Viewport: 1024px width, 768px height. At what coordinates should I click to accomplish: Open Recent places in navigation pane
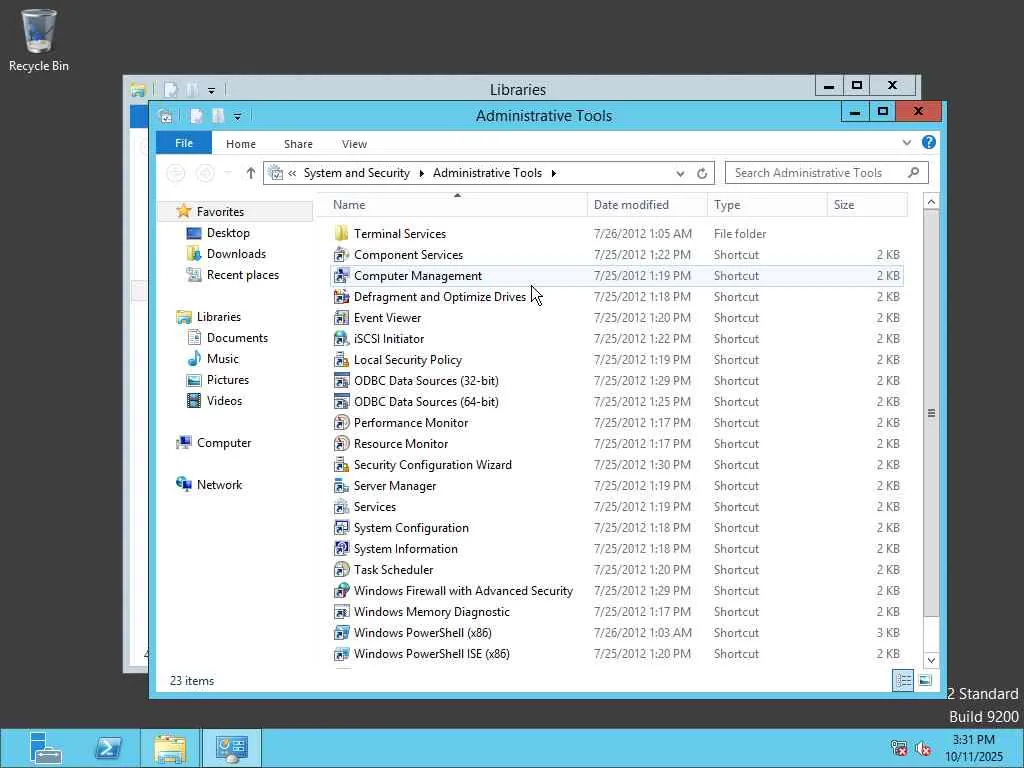[x=242, y=275]
